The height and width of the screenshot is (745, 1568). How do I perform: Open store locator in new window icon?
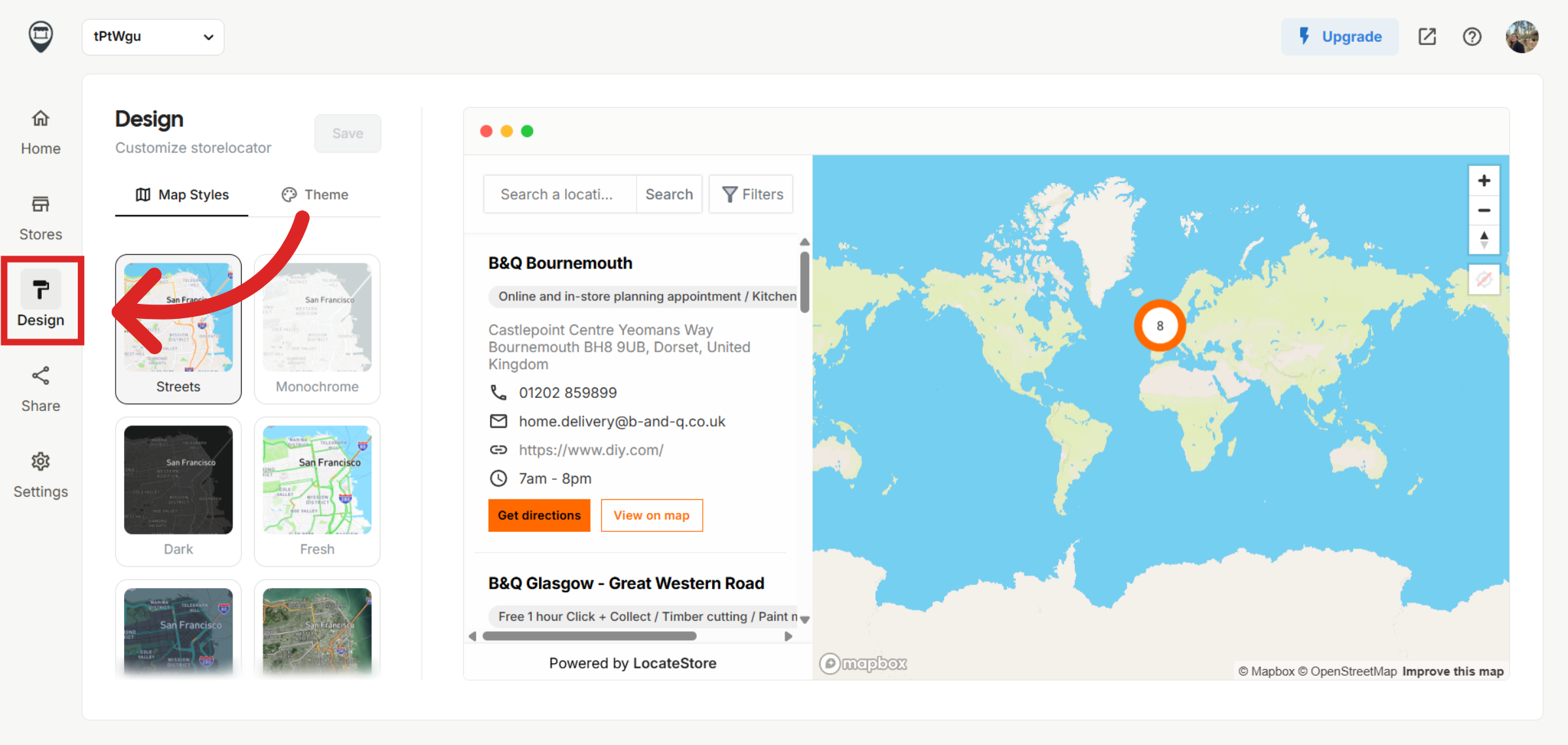coord(1428,37)
